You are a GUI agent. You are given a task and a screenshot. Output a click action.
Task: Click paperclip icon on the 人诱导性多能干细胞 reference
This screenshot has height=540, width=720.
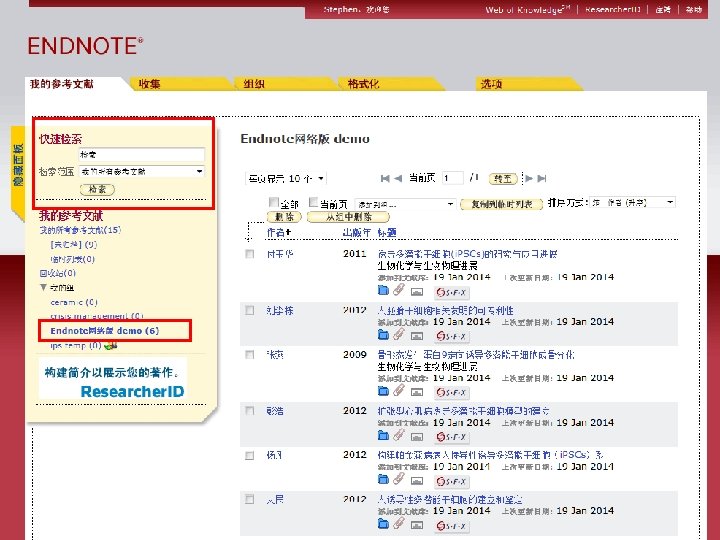click(399, 523)
